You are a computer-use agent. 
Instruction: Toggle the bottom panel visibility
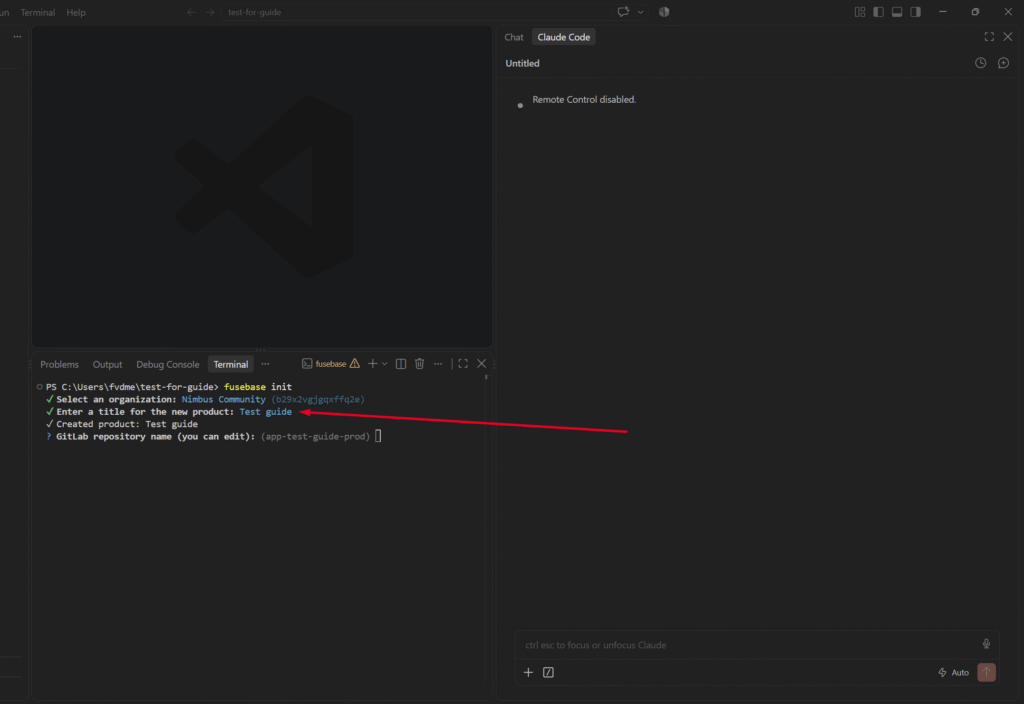[x=897, y=12]
